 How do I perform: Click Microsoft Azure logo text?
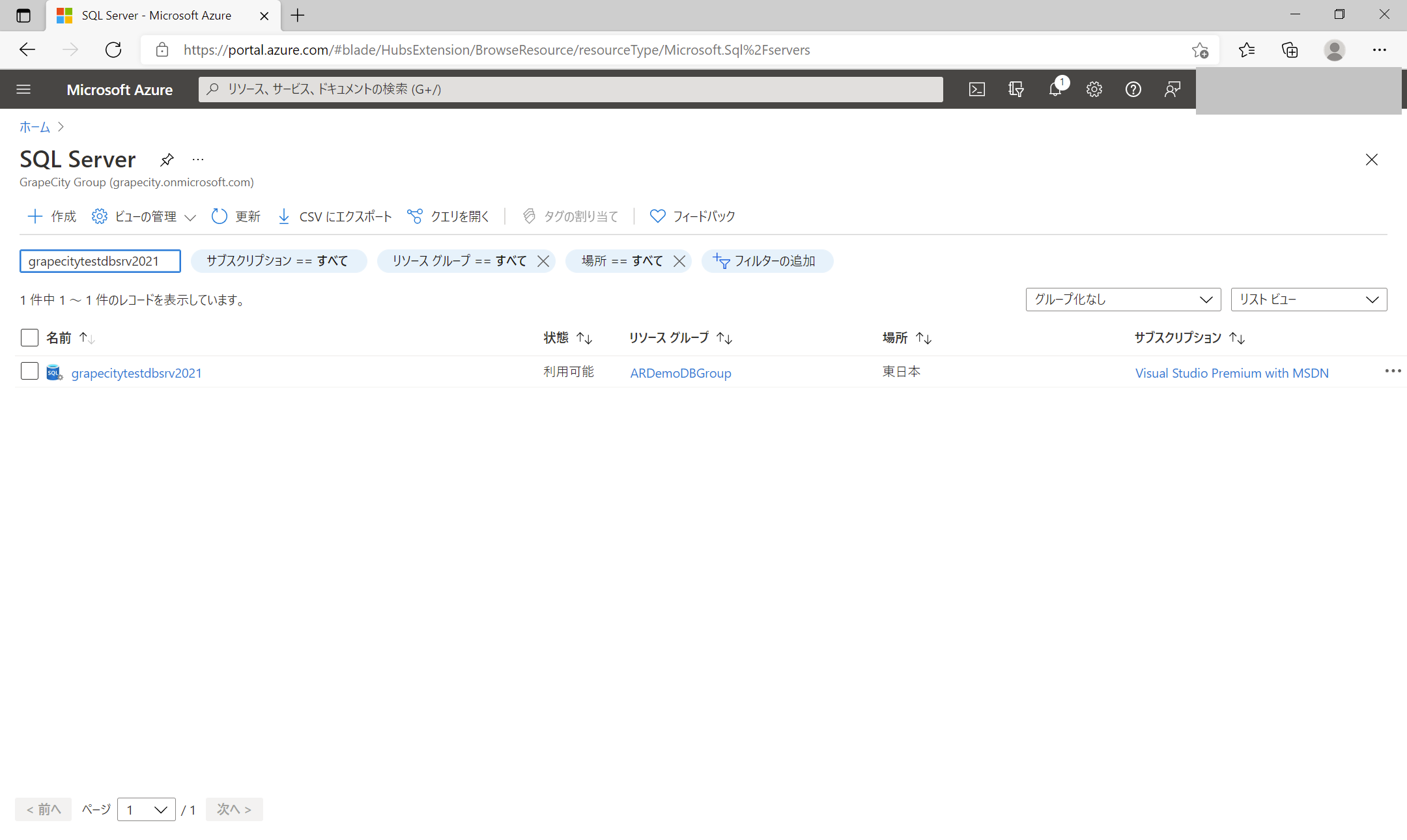[x=120, y=90]
